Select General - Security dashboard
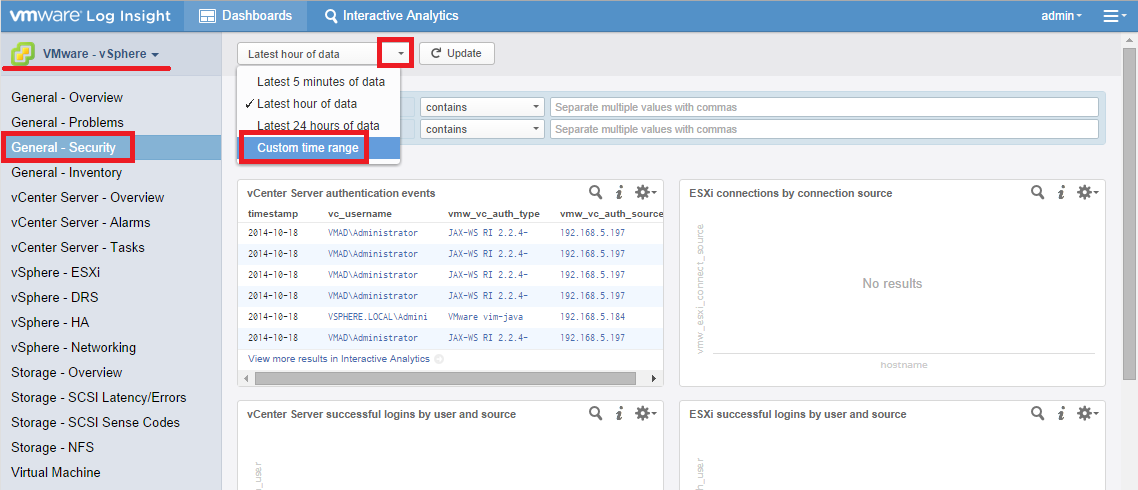 point(110,147)
